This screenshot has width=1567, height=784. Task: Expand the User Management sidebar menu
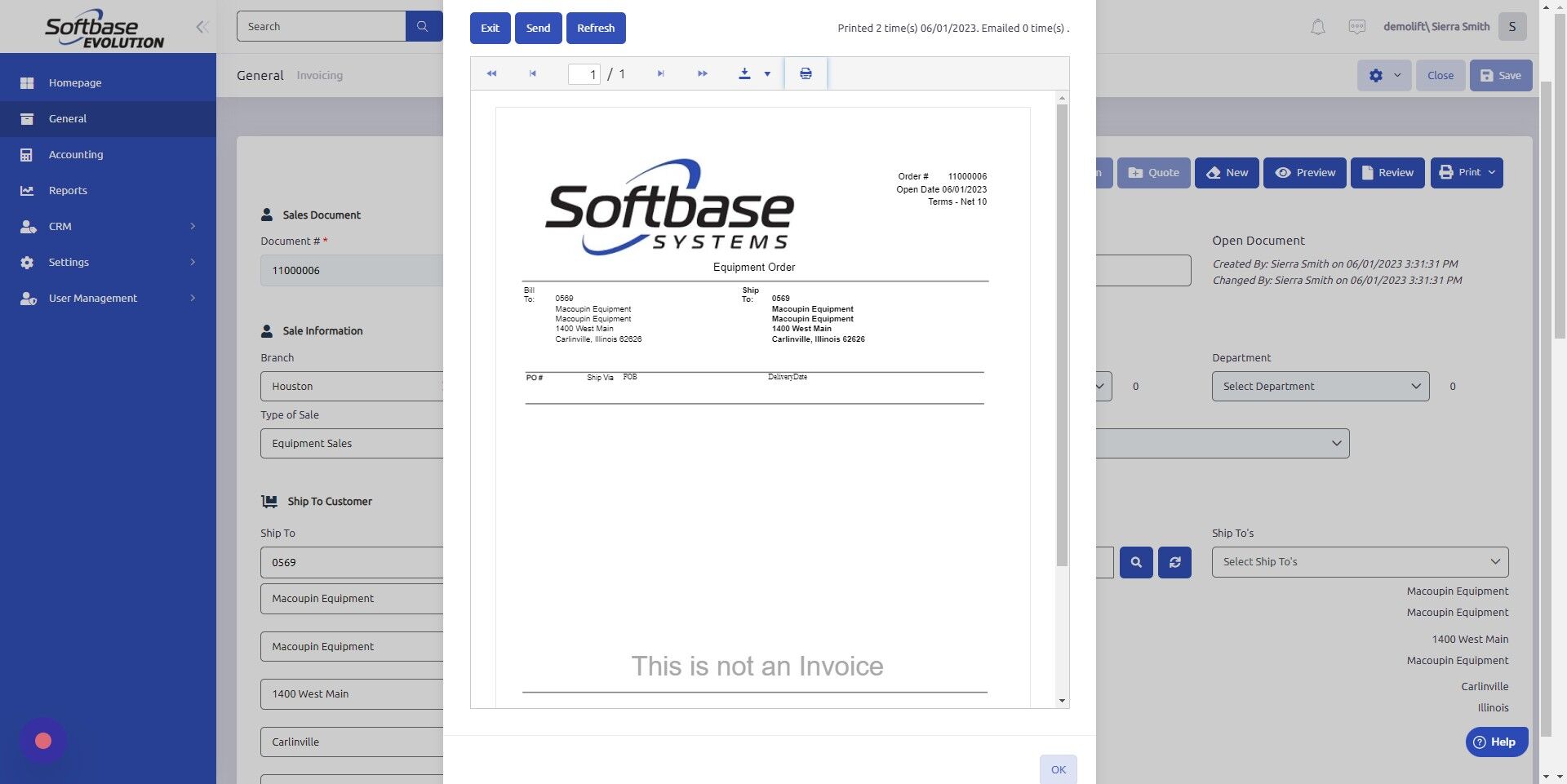coord(108,298)
